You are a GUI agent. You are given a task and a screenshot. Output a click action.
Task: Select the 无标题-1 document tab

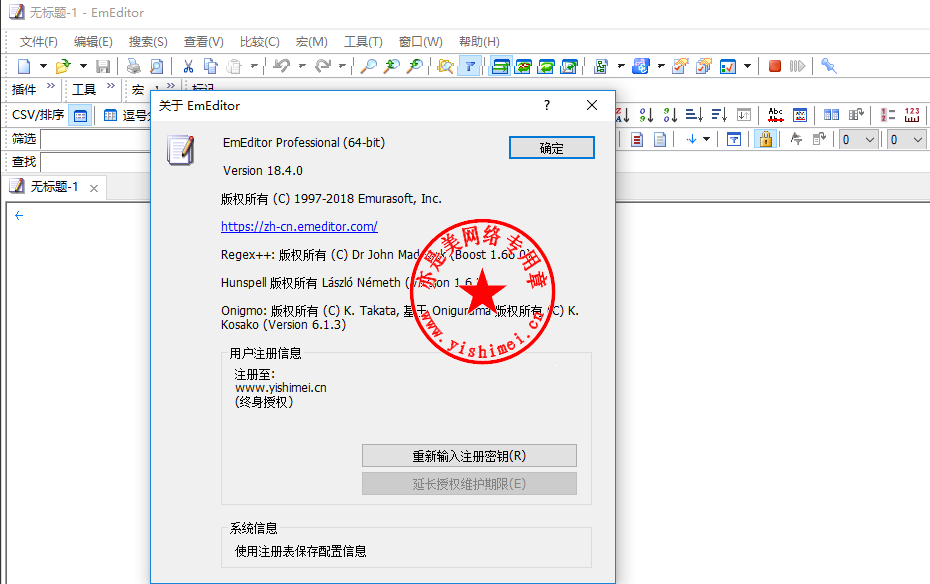(x=54, y=187)
